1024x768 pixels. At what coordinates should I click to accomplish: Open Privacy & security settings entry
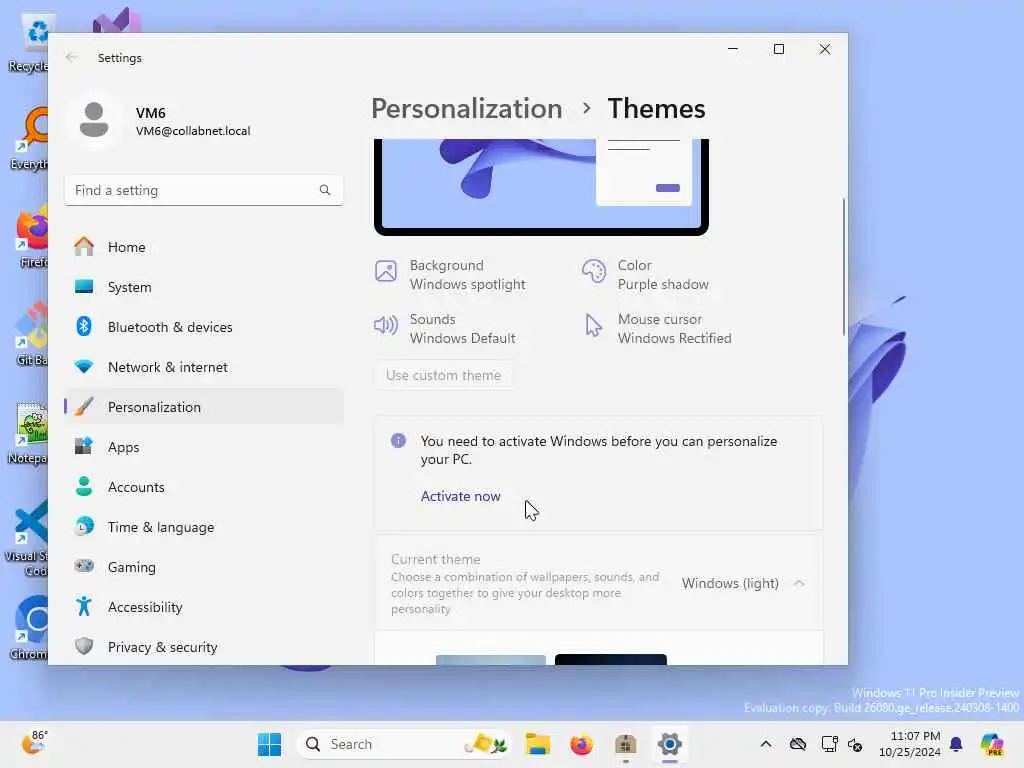204,647
